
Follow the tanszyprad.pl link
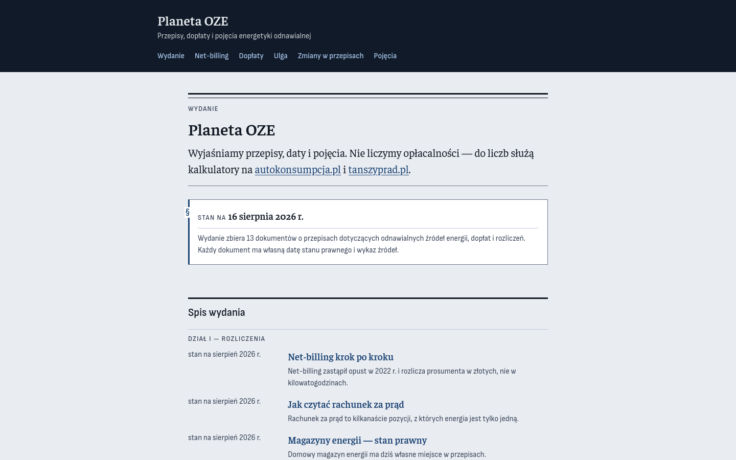coord(378,169)
